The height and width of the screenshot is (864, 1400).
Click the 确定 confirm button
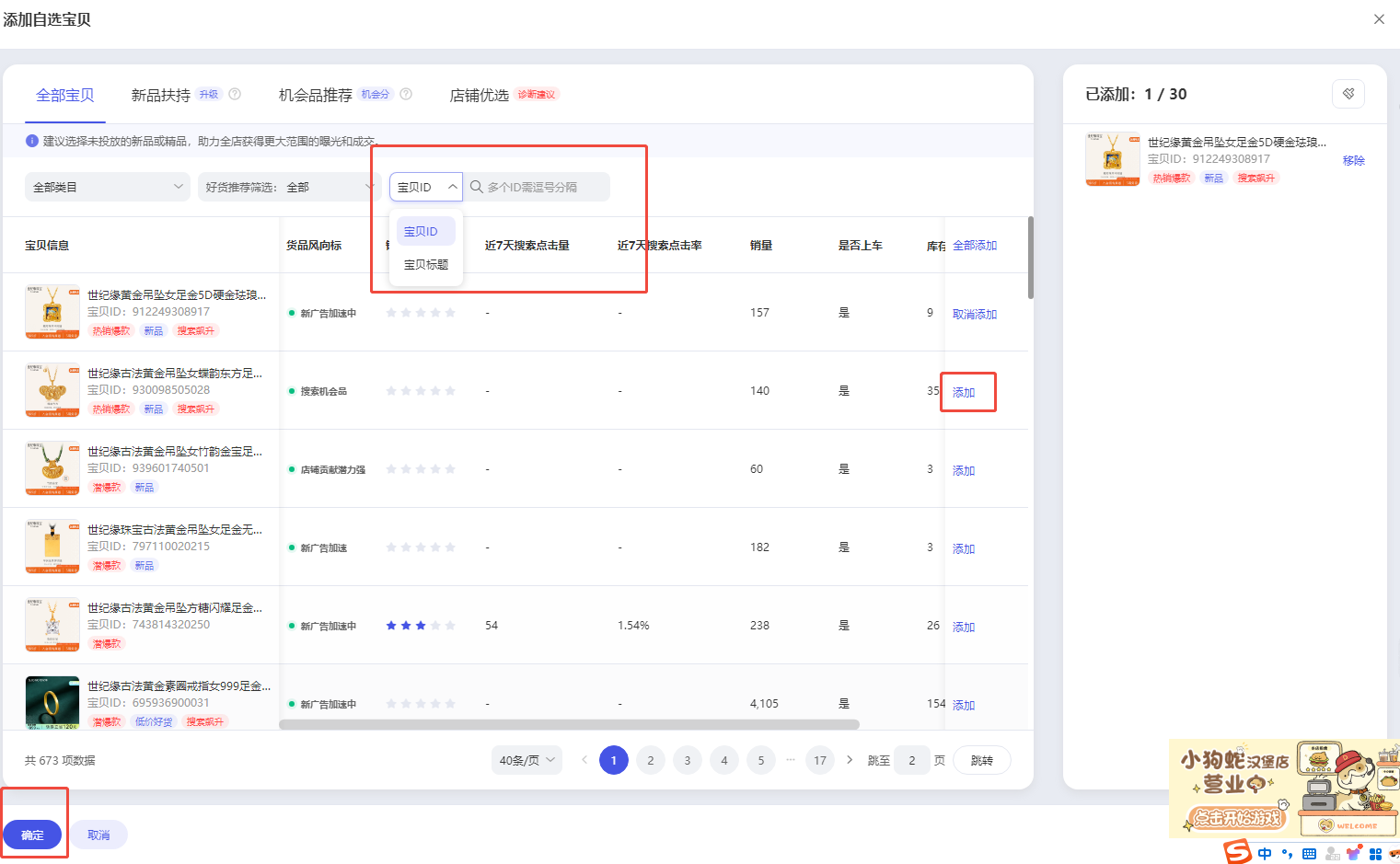(x=32, y=835)
